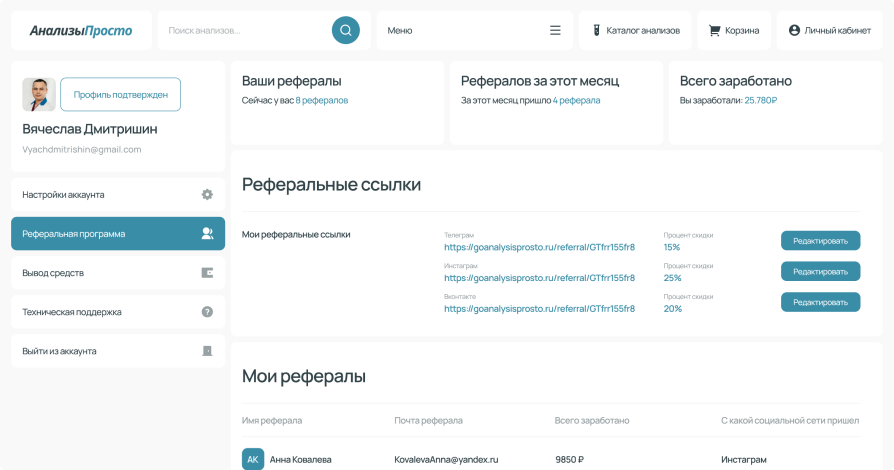Edit the Инстаграм referral link
The image size is (894, 470).
(820, 272)
